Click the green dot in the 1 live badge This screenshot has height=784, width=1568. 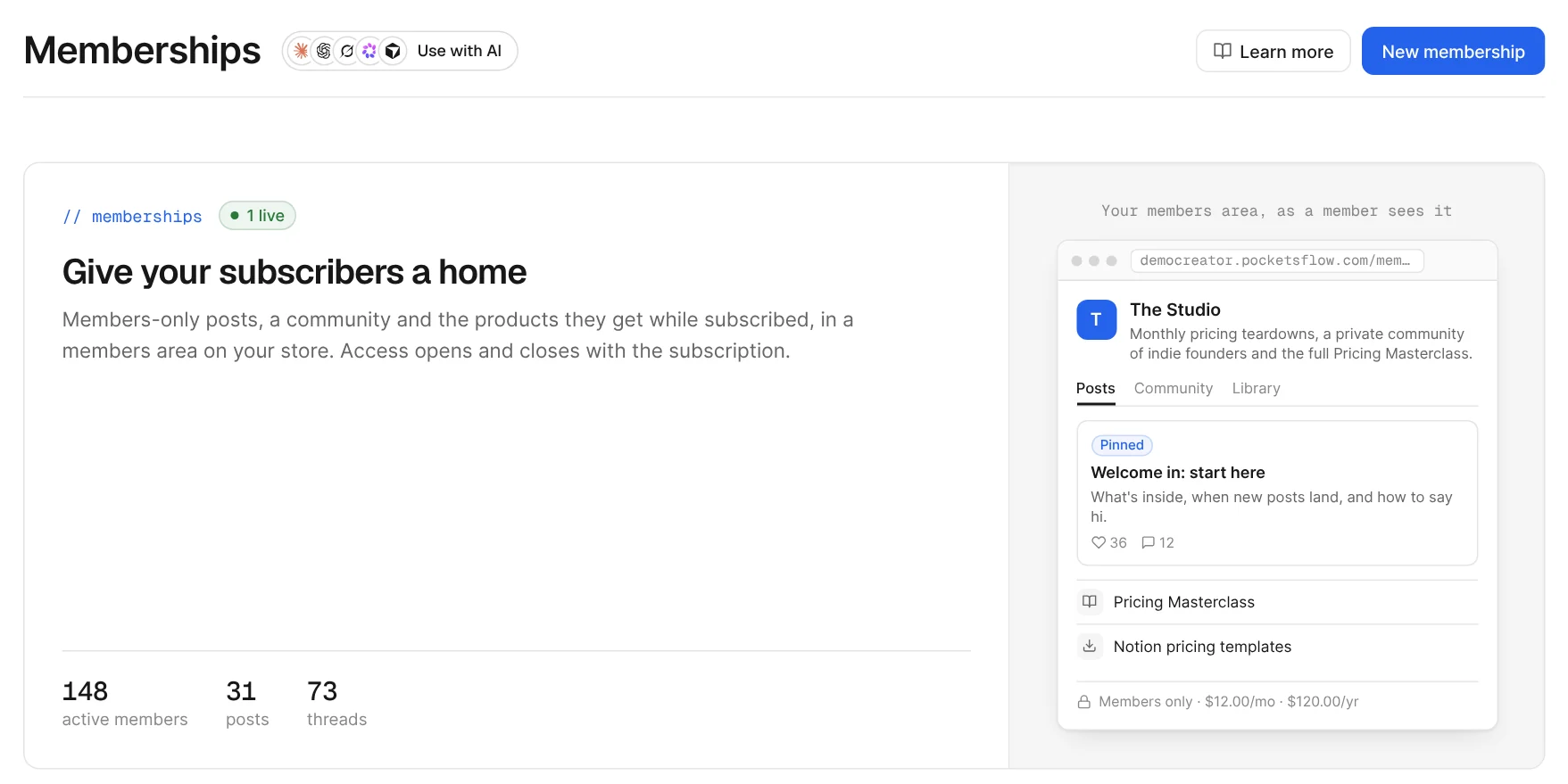[x=235, y=215]
